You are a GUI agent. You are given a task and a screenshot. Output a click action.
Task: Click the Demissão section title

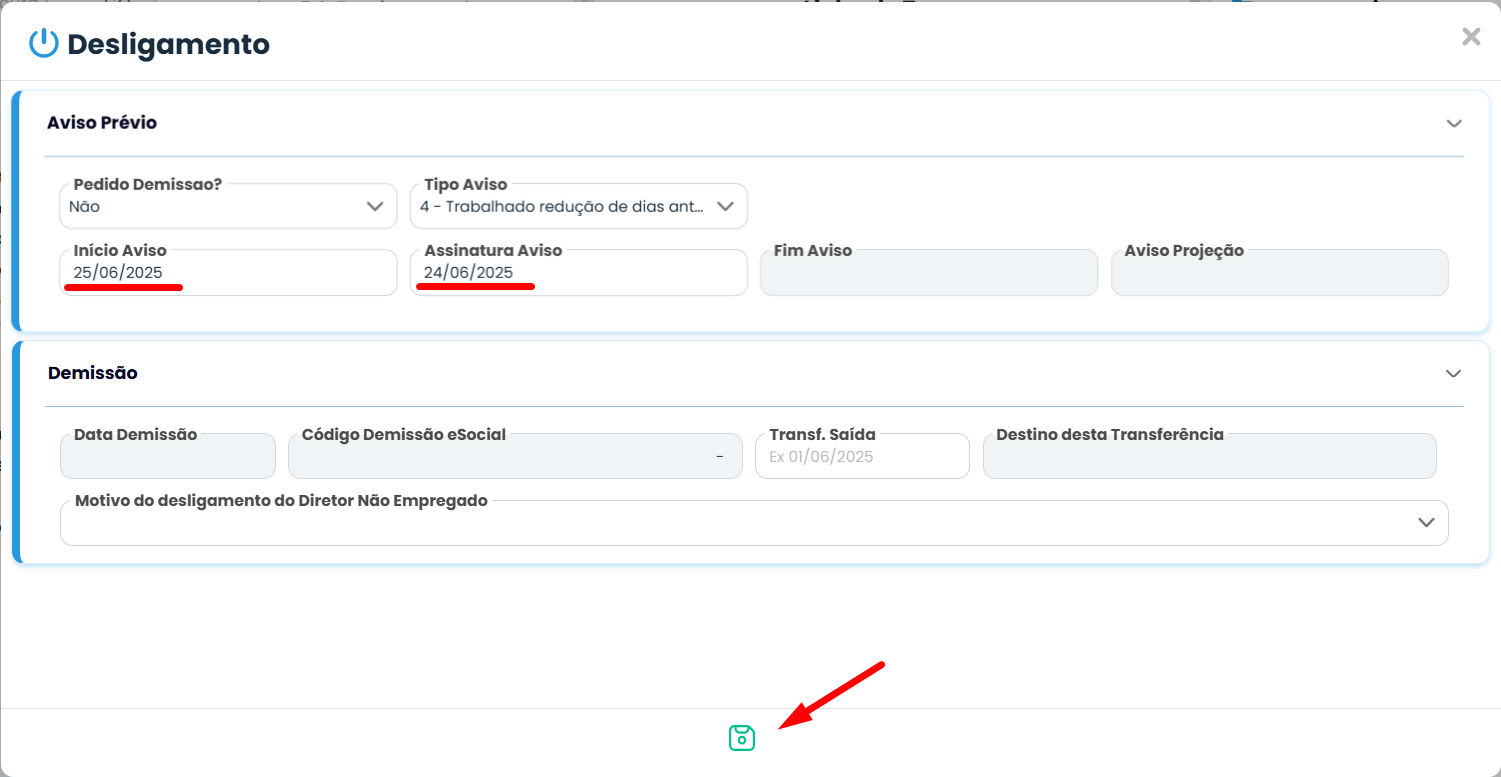pos(93,373)
